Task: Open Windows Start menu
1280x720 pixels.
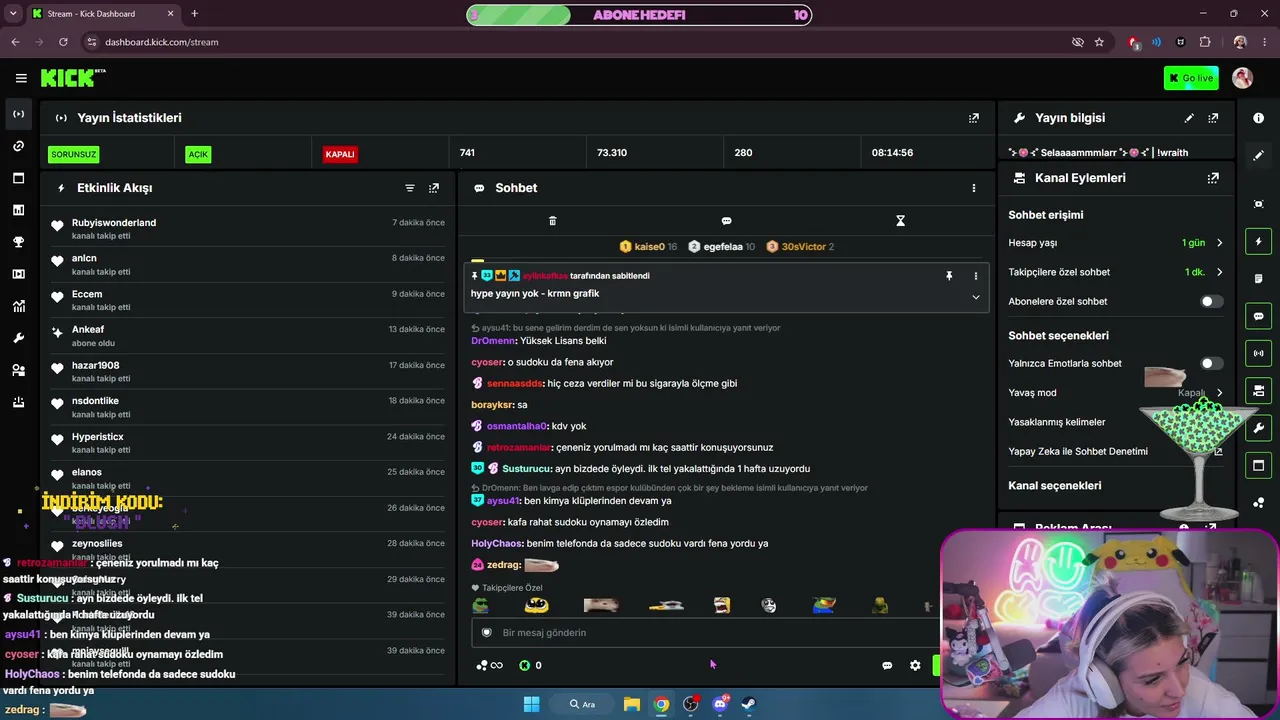Action: click(531, 704)
